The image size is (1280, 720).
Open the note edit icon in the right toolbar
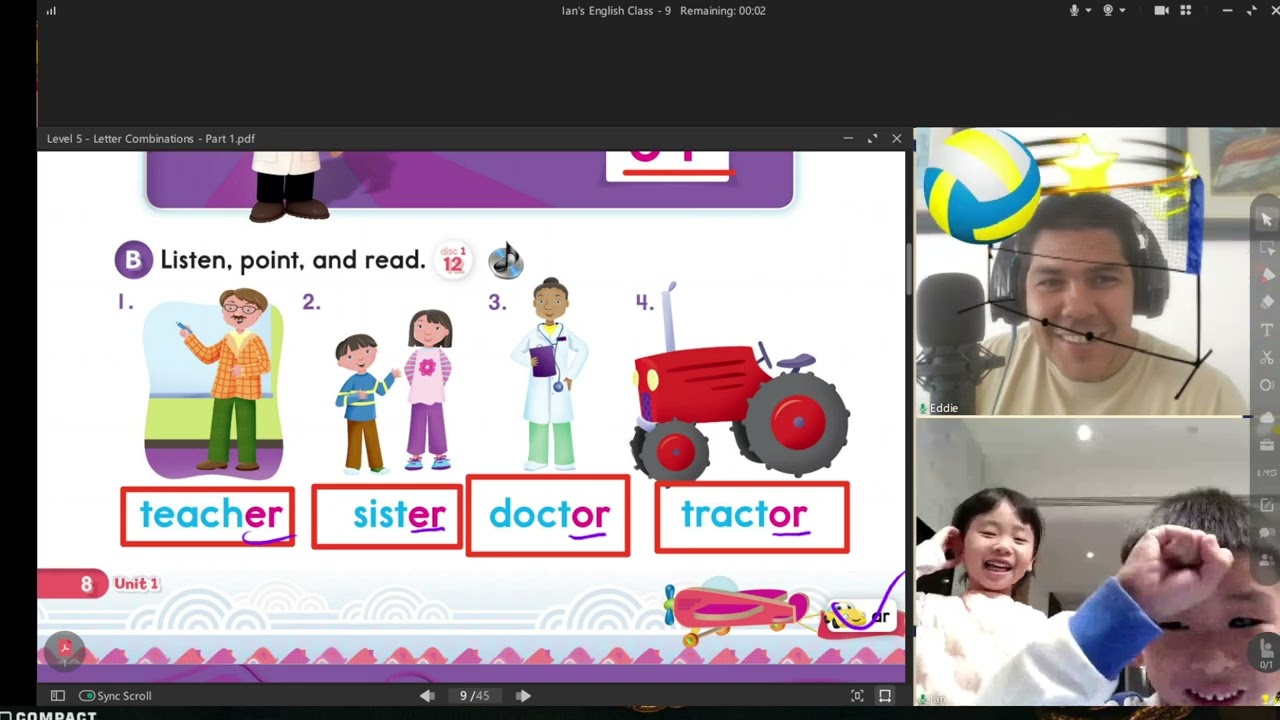[1267, 506]
